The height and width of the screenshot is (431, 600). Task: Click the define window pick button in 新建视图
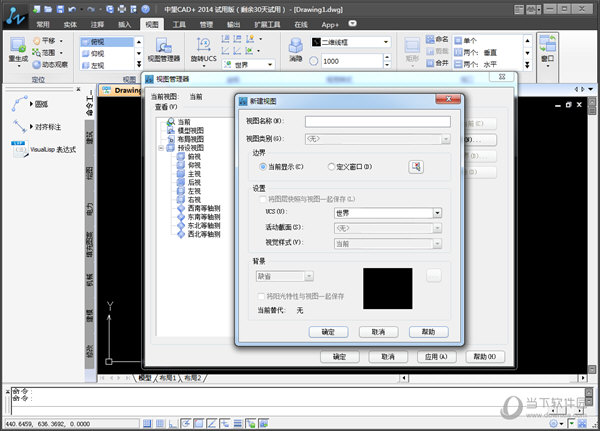(416, 167)
